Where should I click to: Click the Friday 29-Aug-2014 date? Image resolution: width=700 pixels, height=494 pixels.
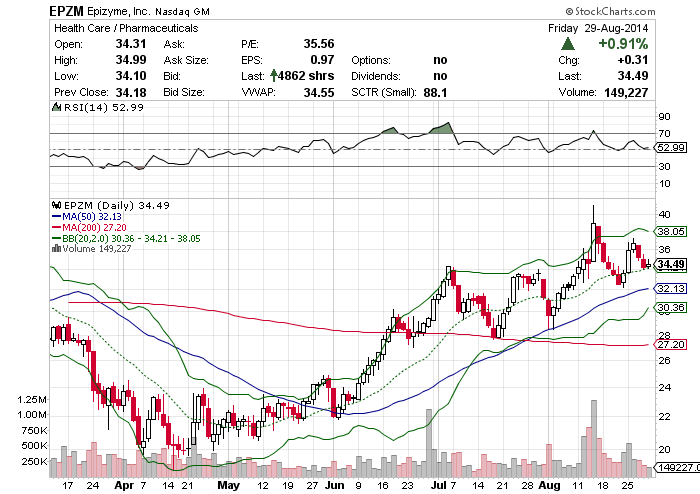(x=598, y=28)
